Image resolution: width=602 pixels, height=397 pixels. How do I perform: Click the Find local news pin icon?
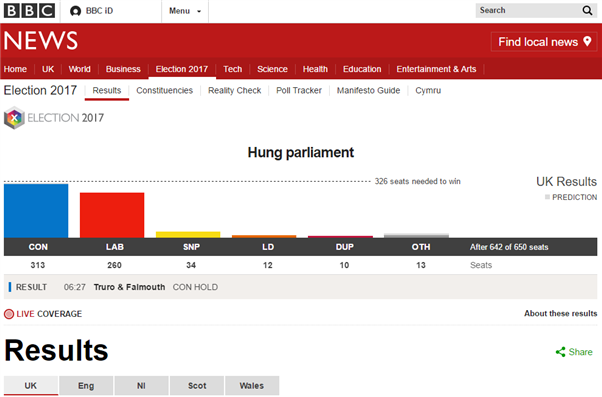point(587,41)
